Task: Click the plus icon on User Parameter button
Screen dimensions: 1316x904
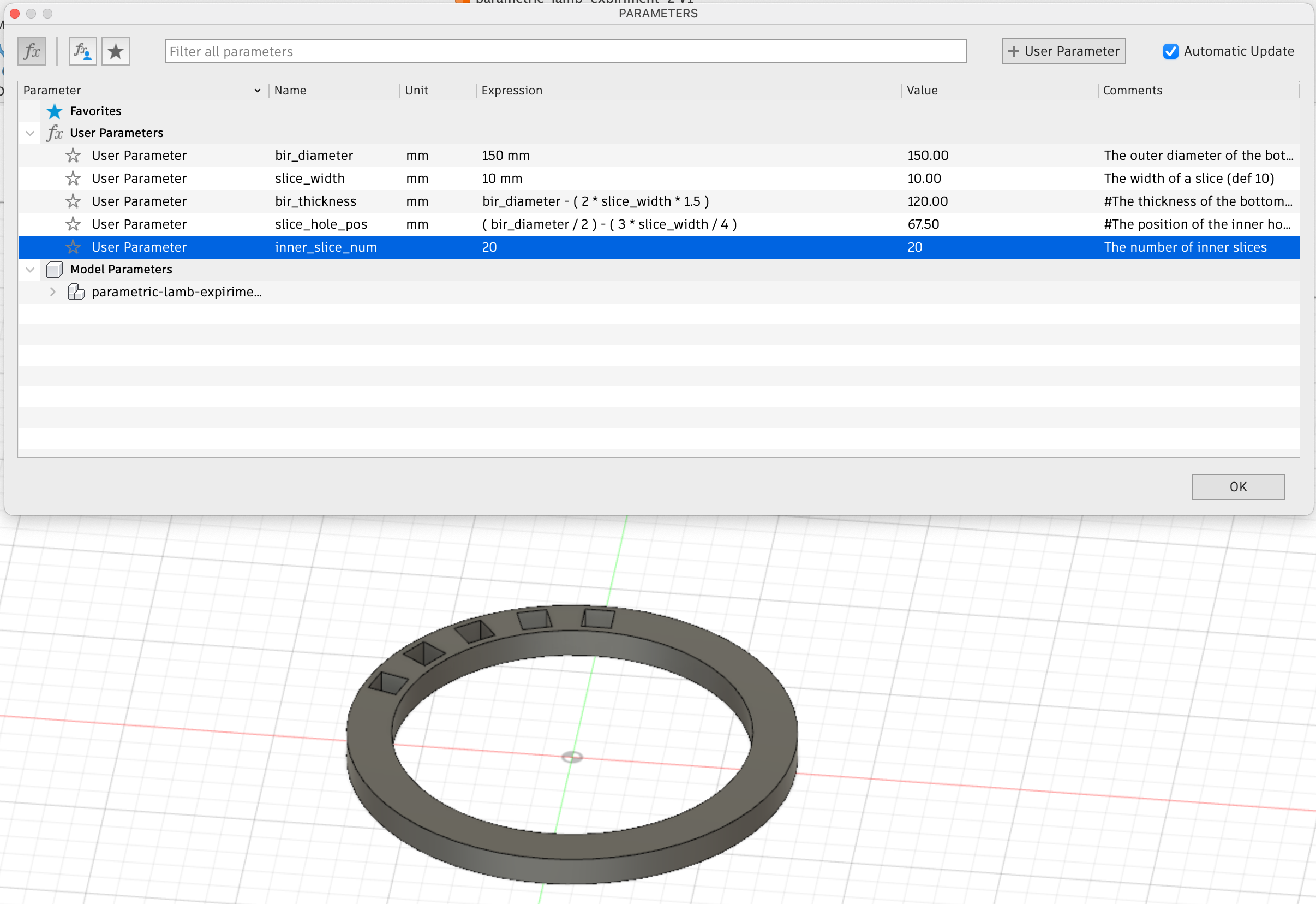Action: 1013,51
